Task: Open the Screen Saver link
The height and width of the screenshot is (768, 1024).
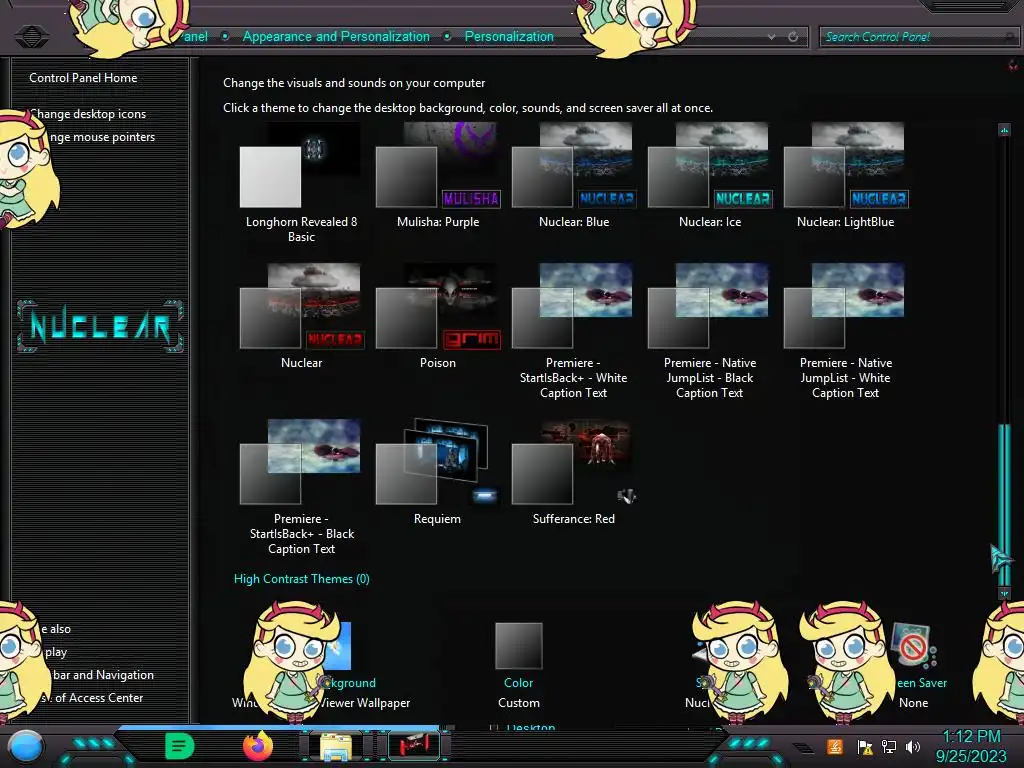Action: click(x=921, y=682)
